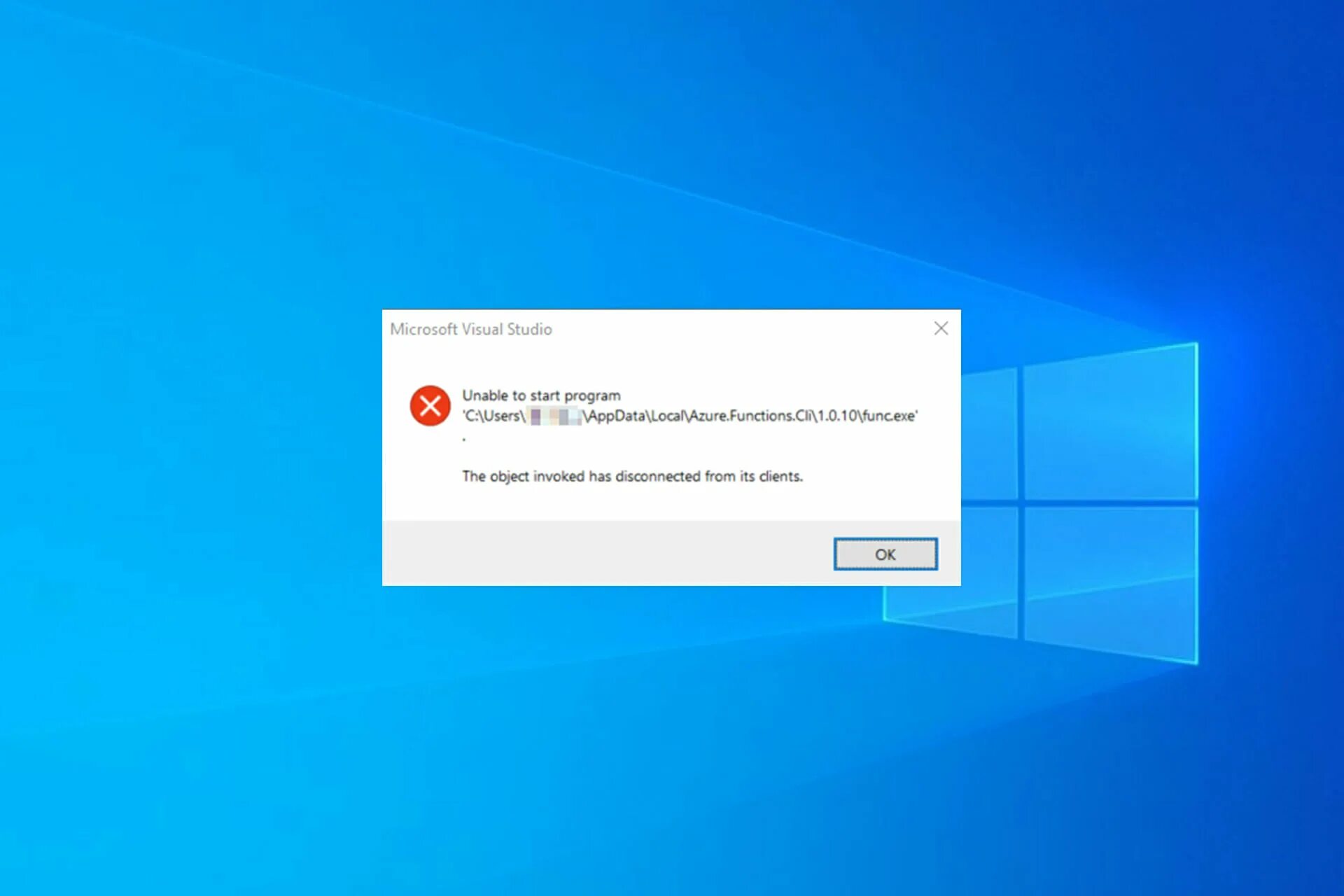Click the X to close the error window

[940, 328]
